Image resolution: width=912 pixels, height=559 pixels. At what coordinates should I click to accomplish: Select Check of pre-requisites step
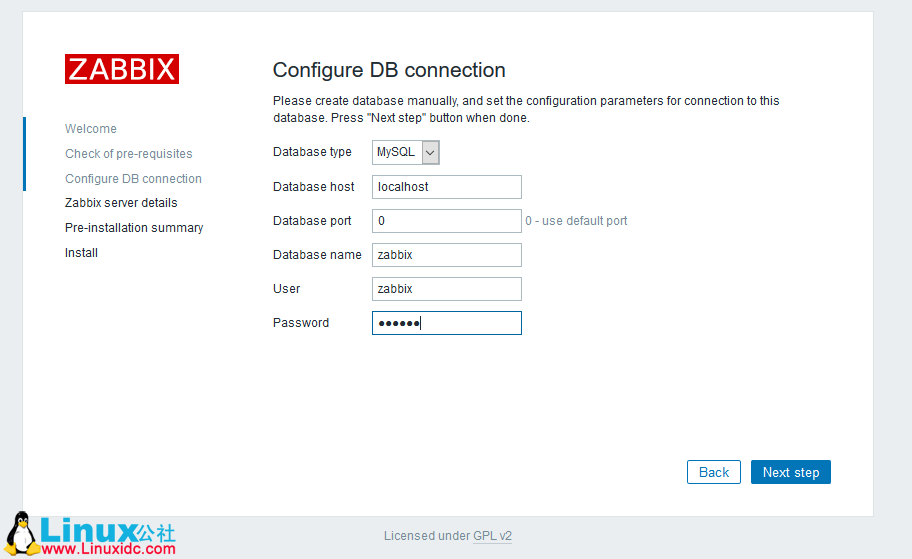tap(129, 154)
